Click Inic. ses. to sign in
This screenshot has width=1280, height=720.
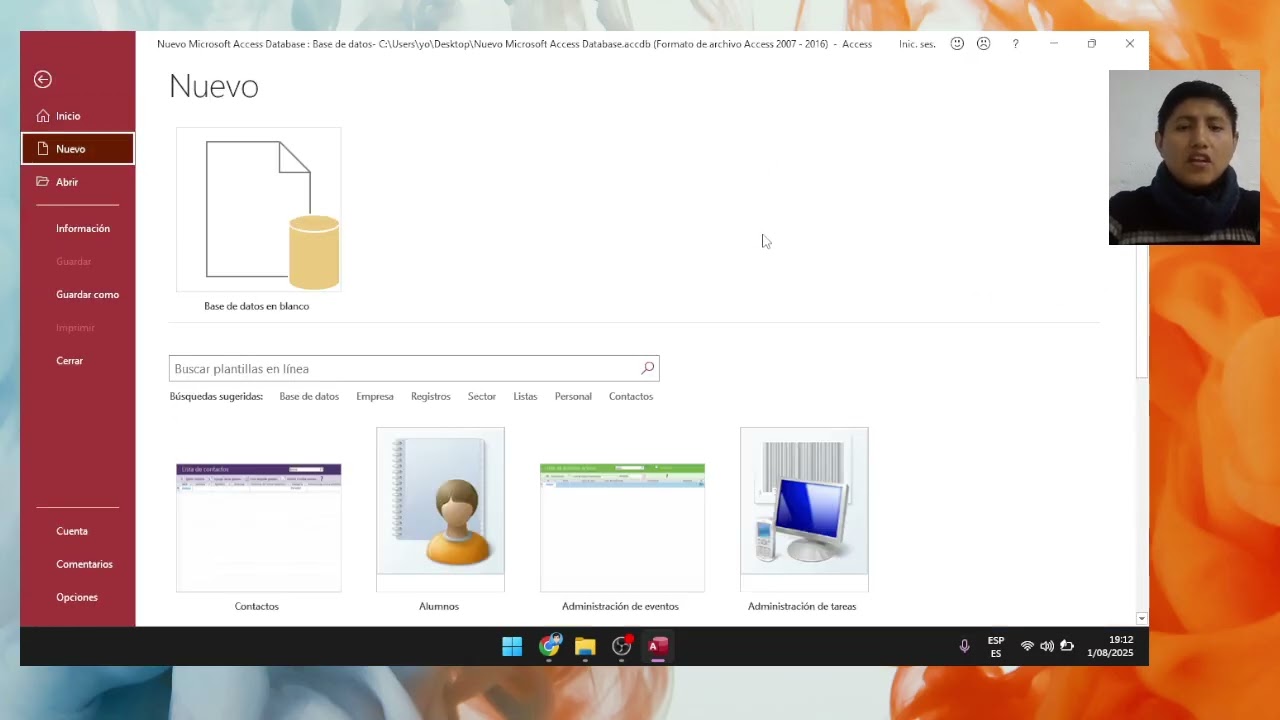[x=917, y=44]
